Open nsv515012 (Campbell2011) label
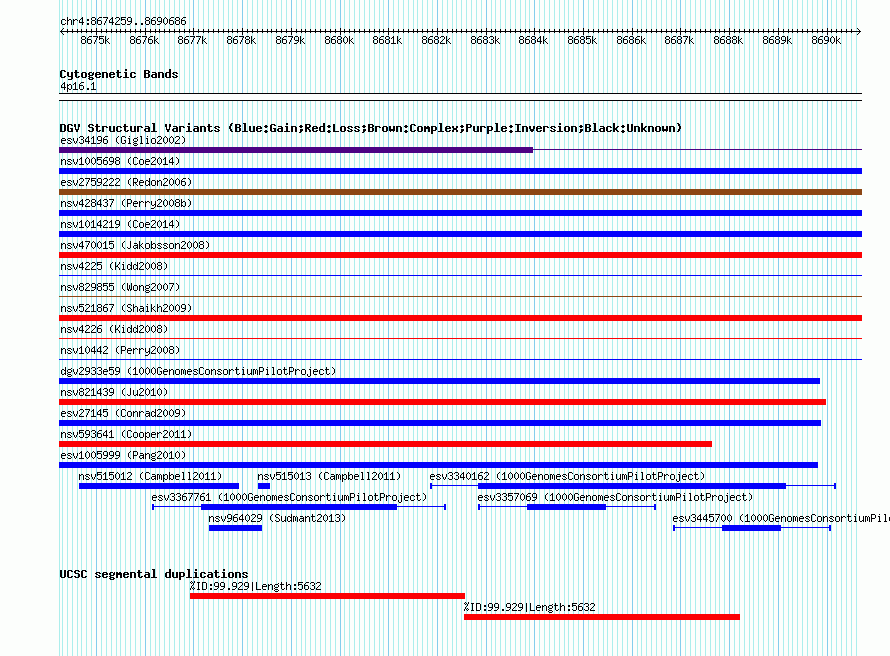 click(150, 476)
